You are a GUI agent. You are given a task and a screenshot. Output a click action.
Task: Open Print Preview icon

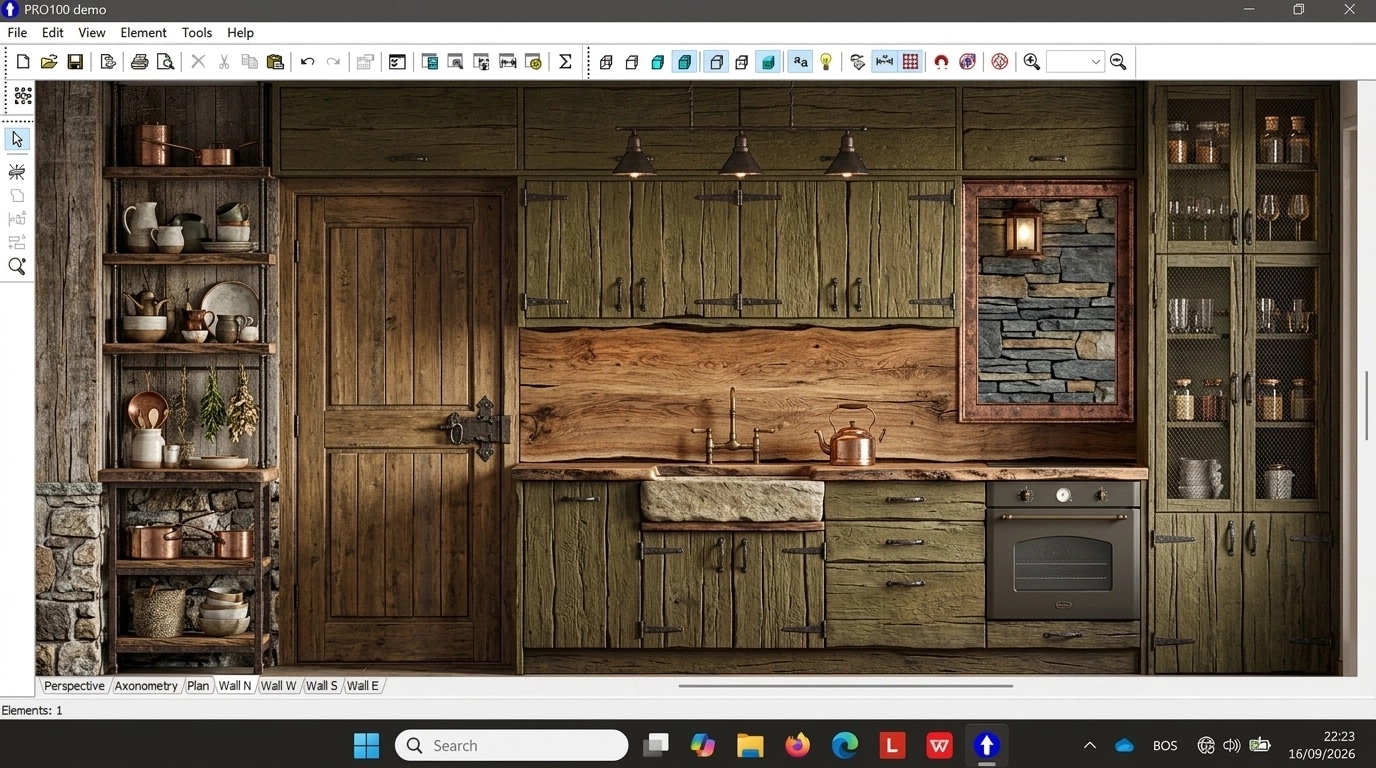click(166, 62)
